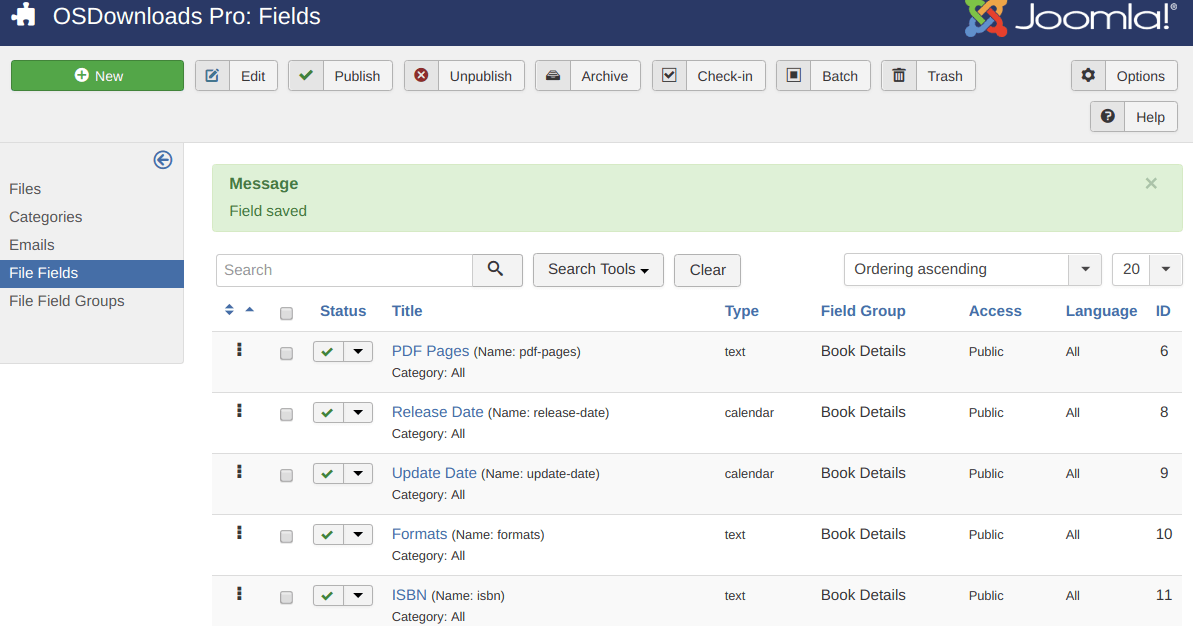This screenshot has width=1193, height=626.
Task: Select the Update Date row checkbox
Action: point(286,475)
